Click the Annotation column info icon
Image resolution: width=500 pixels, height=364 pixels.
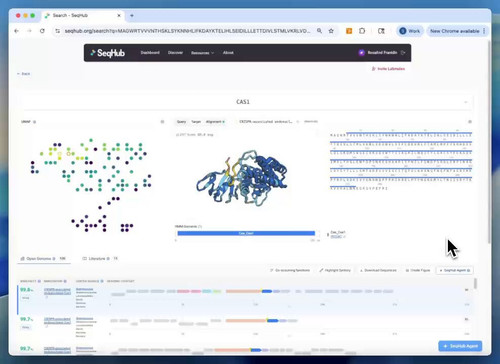coord(65,281)
